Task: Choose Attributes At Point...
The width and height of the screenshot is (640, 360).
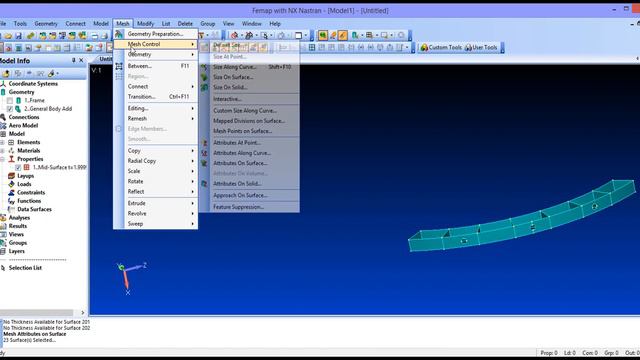Action: point(249,143)
